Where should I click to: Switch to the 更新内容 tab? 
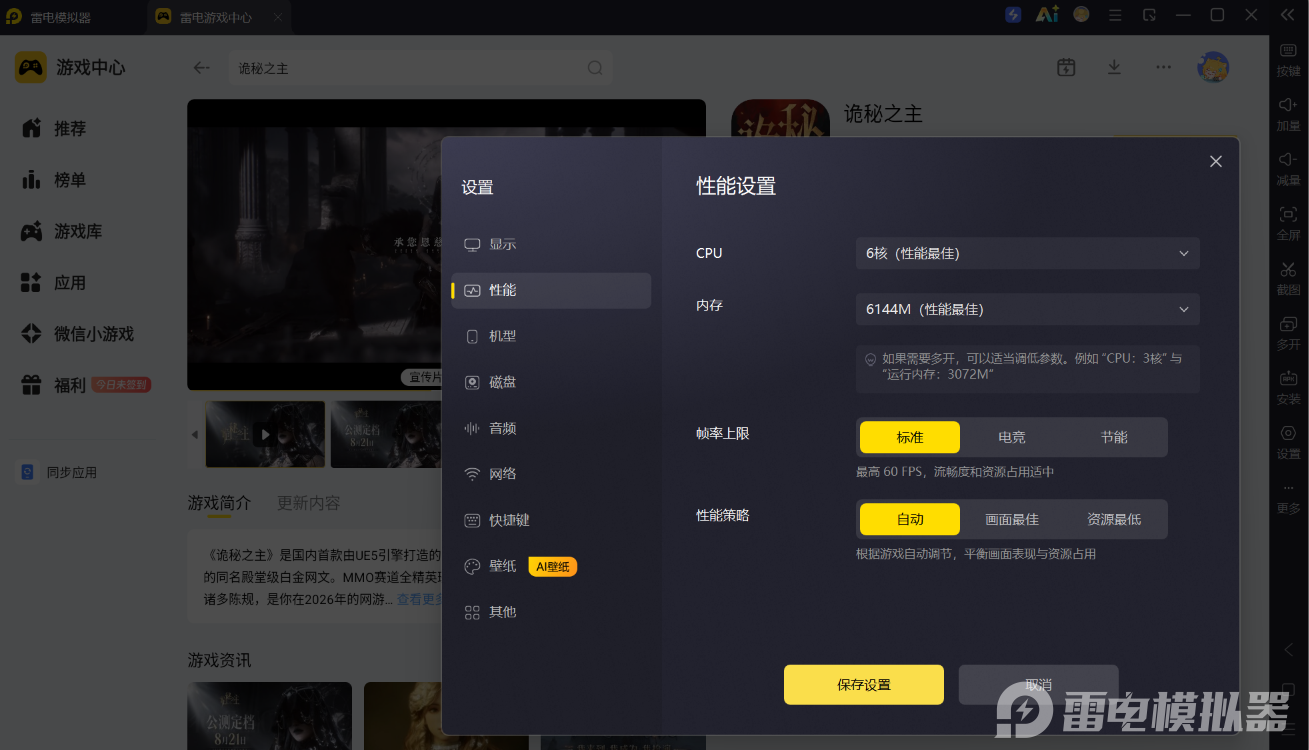[x=308, y=502]
